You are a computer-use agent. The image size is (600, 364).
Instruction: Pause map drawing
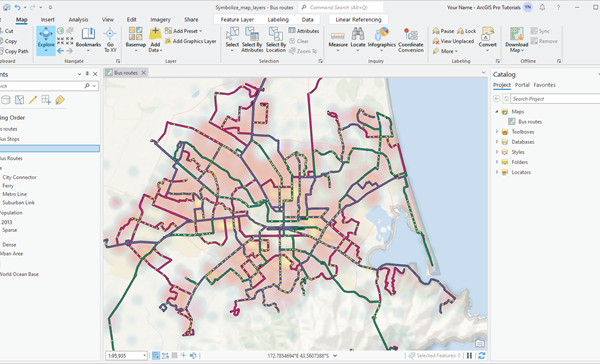click(470, 356)
